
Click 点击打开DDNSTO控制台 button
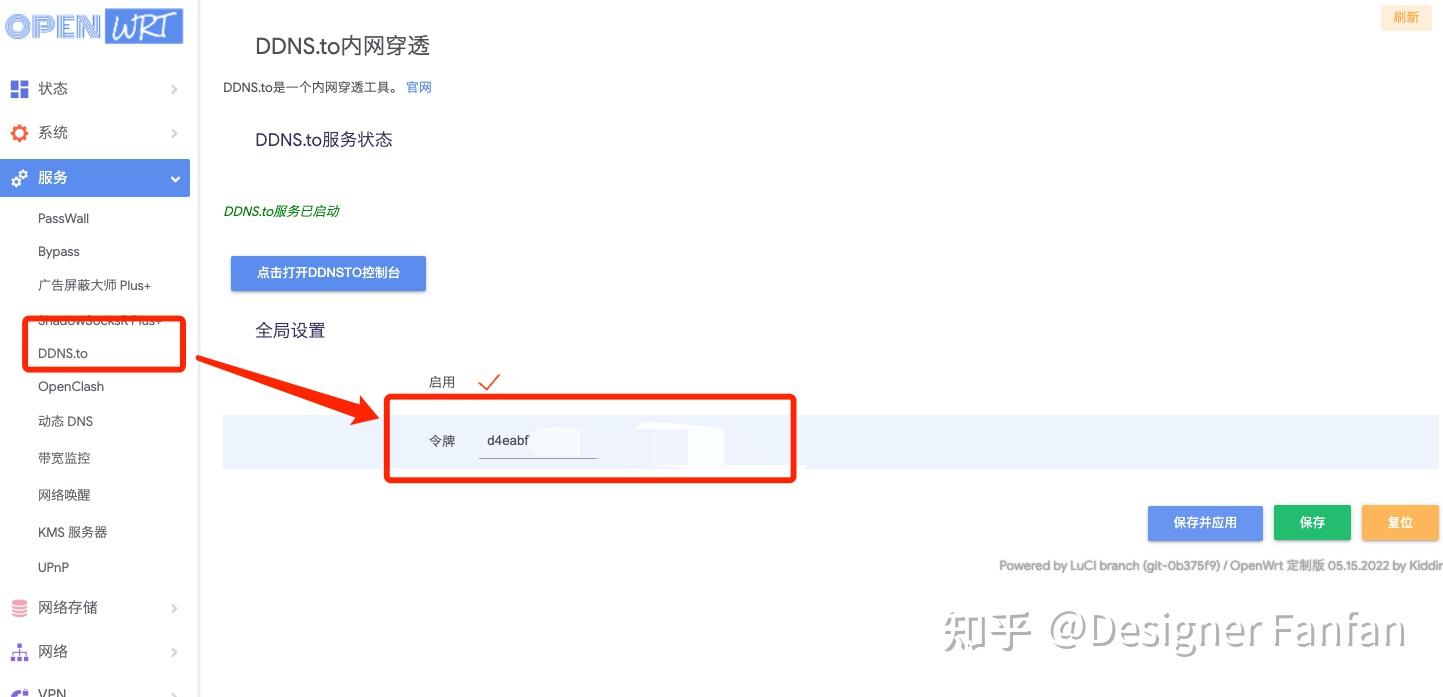click(328, 272)
